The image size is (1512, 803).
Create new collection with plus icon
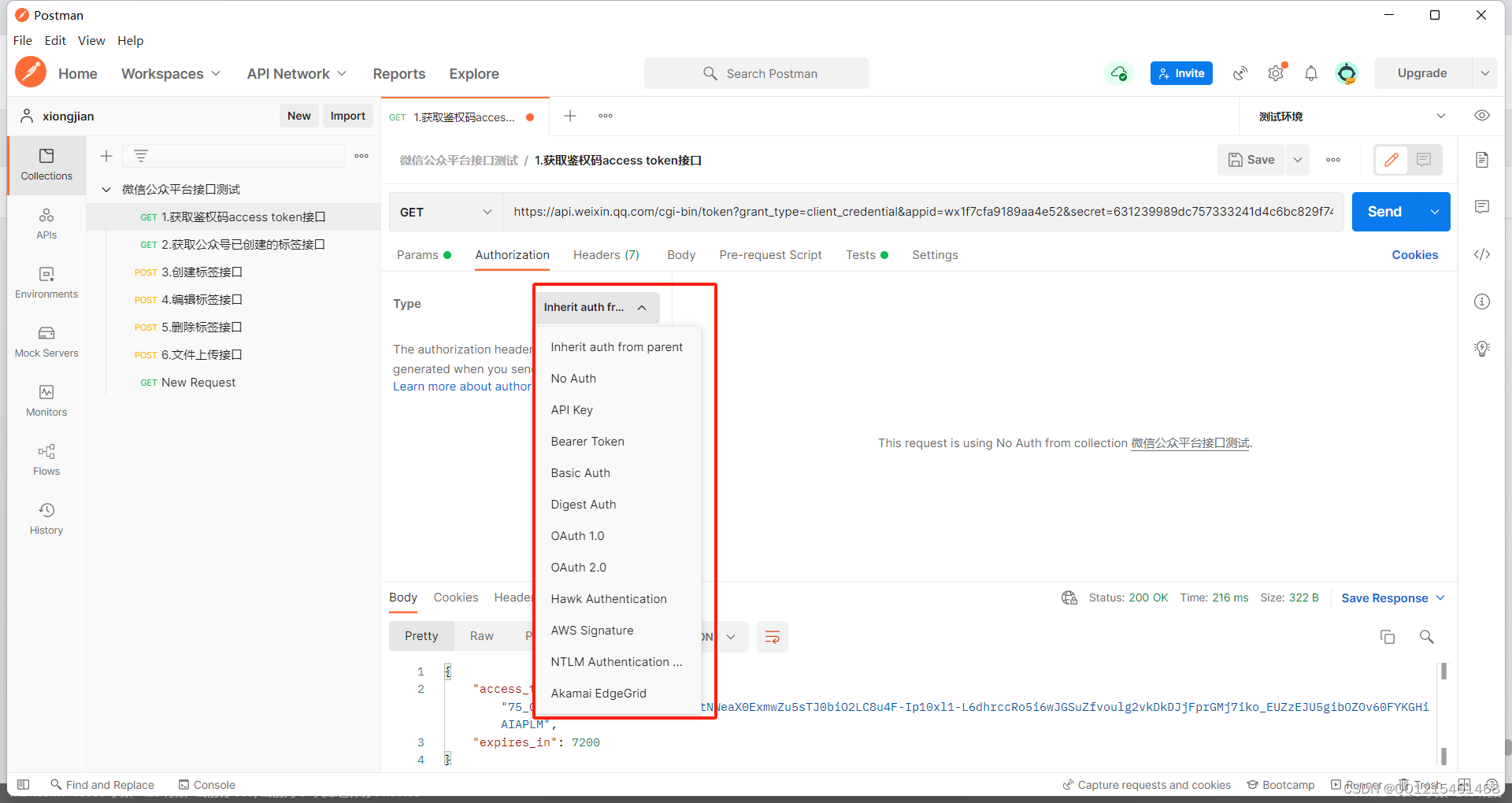point(106,156)
